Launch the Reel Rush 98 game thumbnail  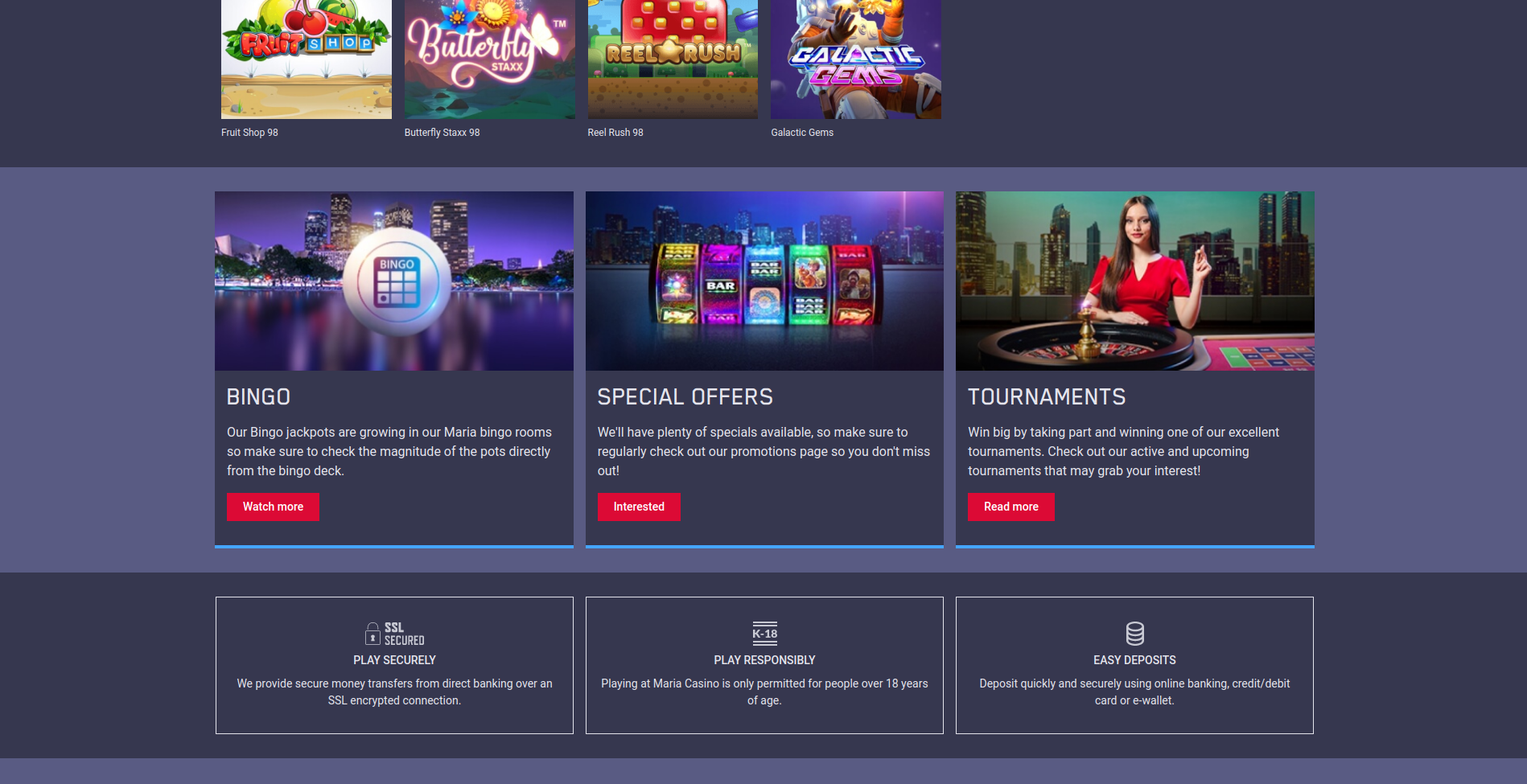tap(673, 60)
